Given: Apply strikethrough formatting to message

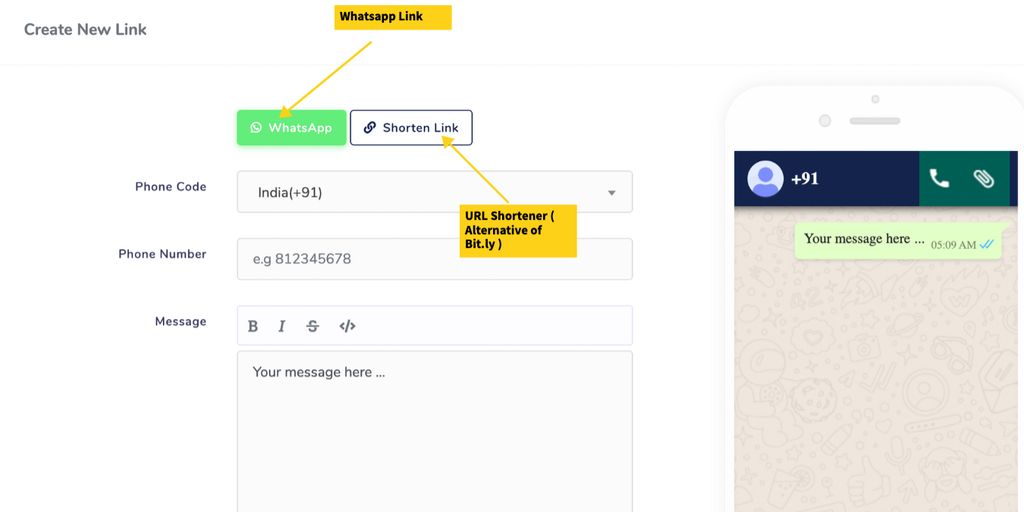Looking at the screenshot, I should coord(313,326).
